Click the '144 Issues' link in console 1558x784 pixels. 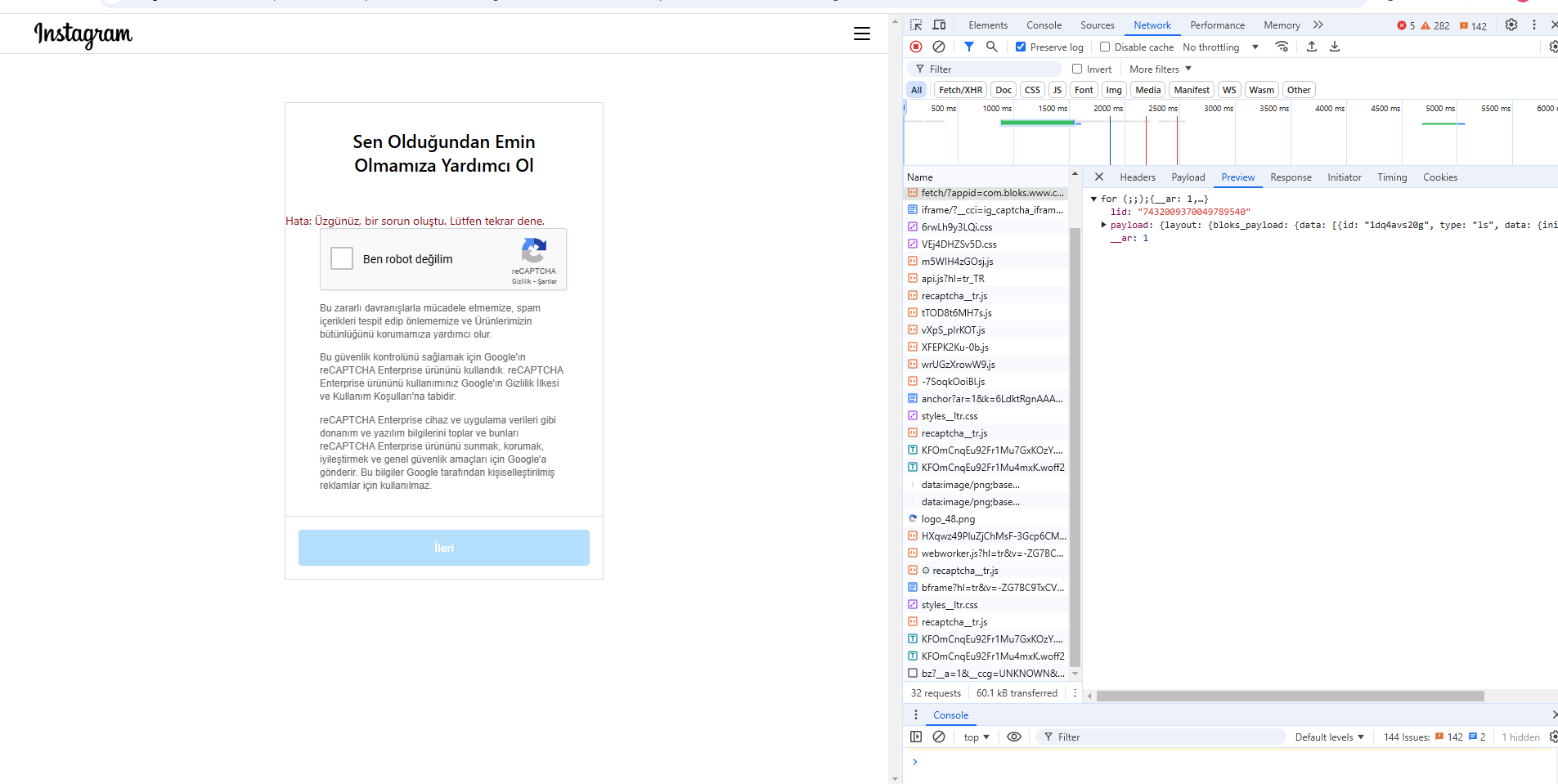(x=1407, y=737)
